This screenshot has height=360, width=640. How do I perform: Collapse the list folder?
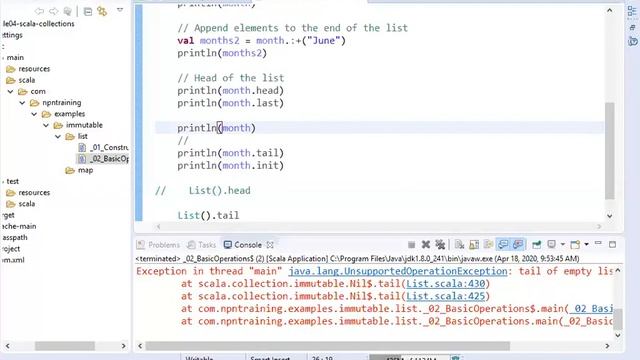click(x=58, y=136)
